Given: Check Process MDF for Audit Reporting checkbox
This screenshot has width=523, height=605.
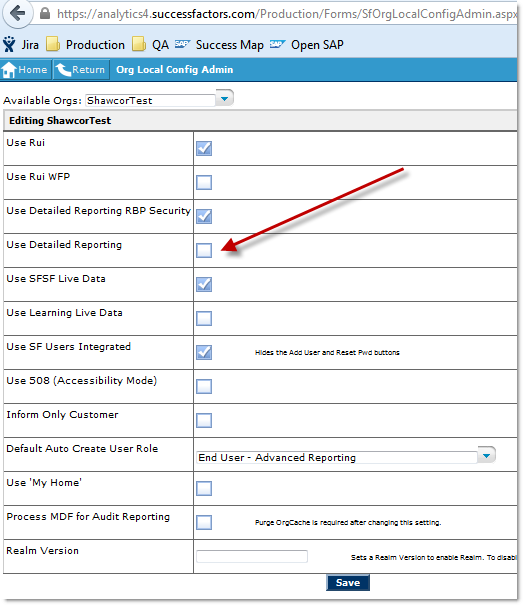Looking at the screenshot, I should coord(204,522).
